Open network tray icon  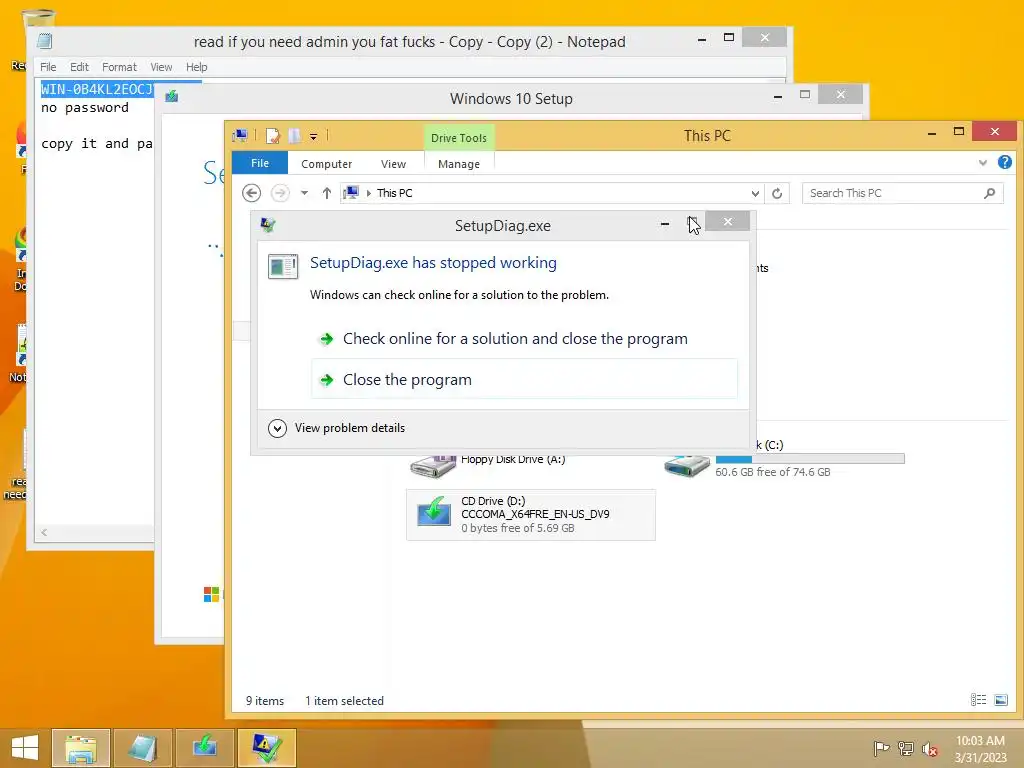[x=906, y=748]
